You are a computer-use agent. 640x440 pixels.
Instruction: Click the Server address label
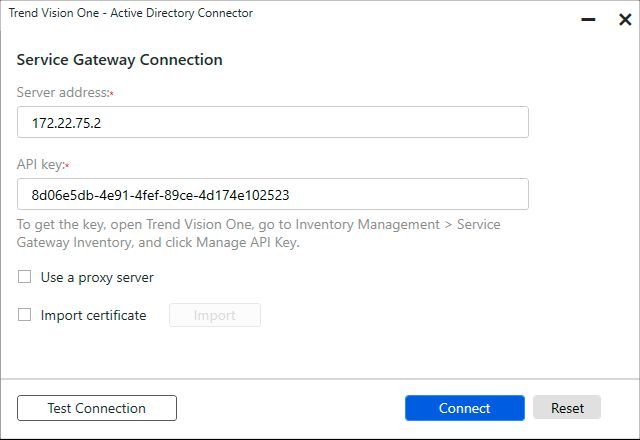65,93
